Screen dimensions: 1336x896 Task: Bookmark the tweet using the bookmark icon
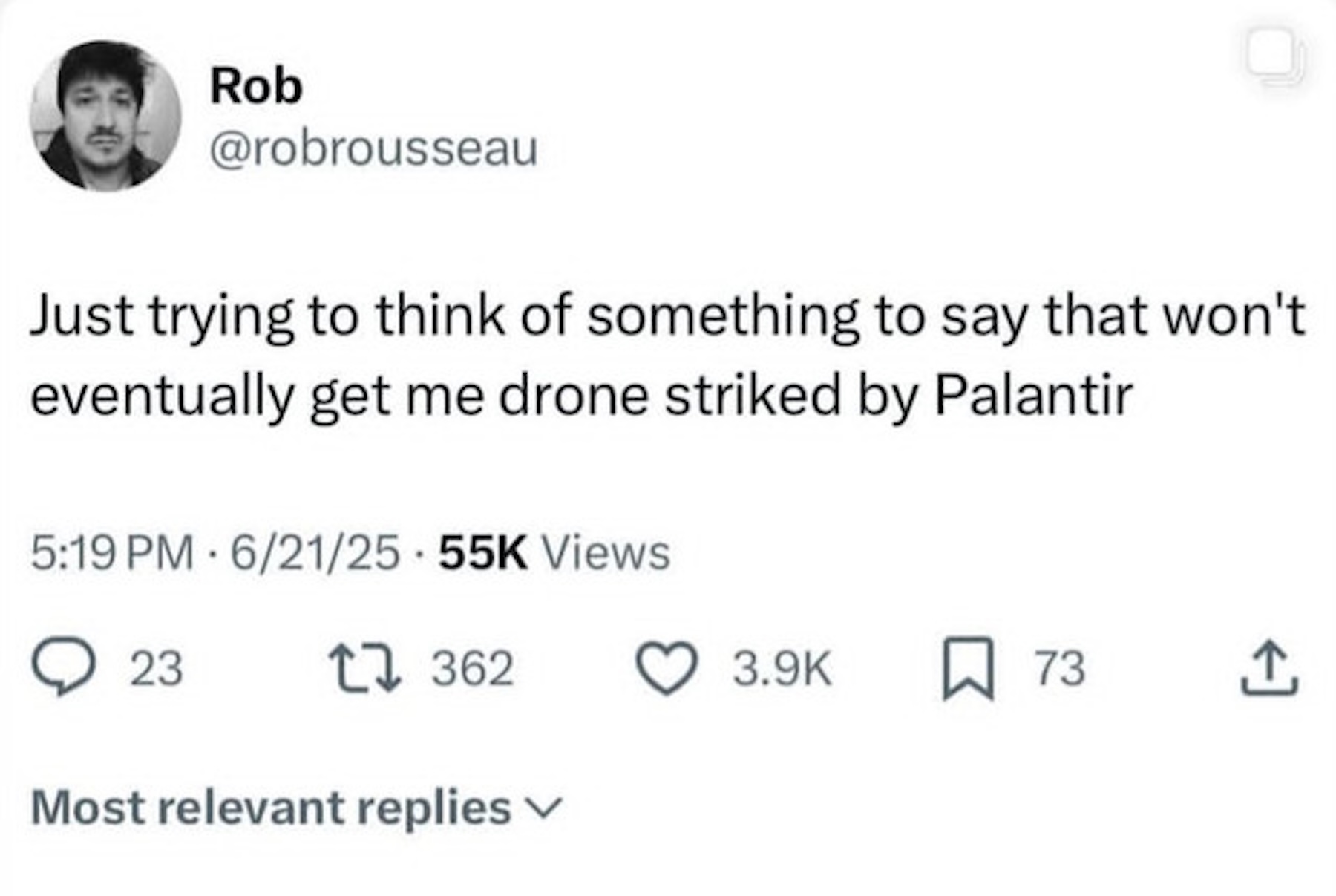point(968,667)
